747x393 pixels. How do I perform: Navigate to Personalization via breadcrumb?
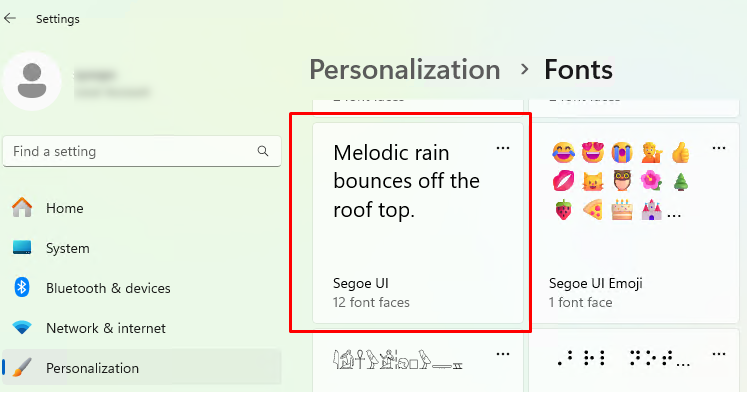click(405, 70)
